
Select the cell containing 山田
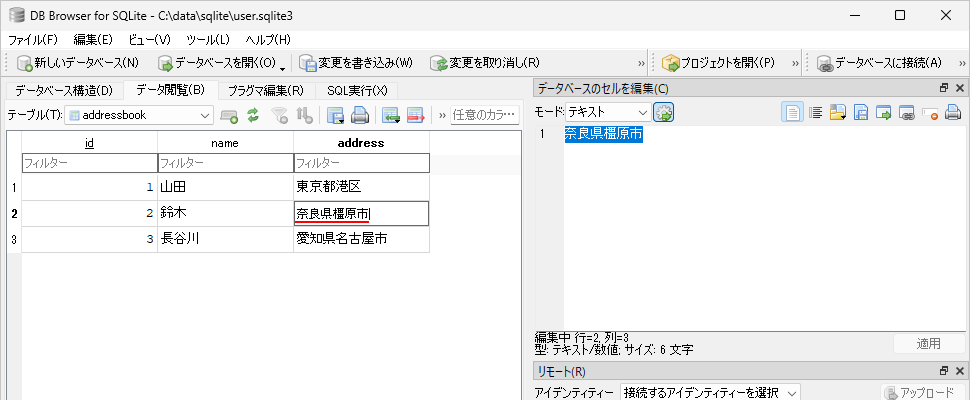click(x=225, y=187)
